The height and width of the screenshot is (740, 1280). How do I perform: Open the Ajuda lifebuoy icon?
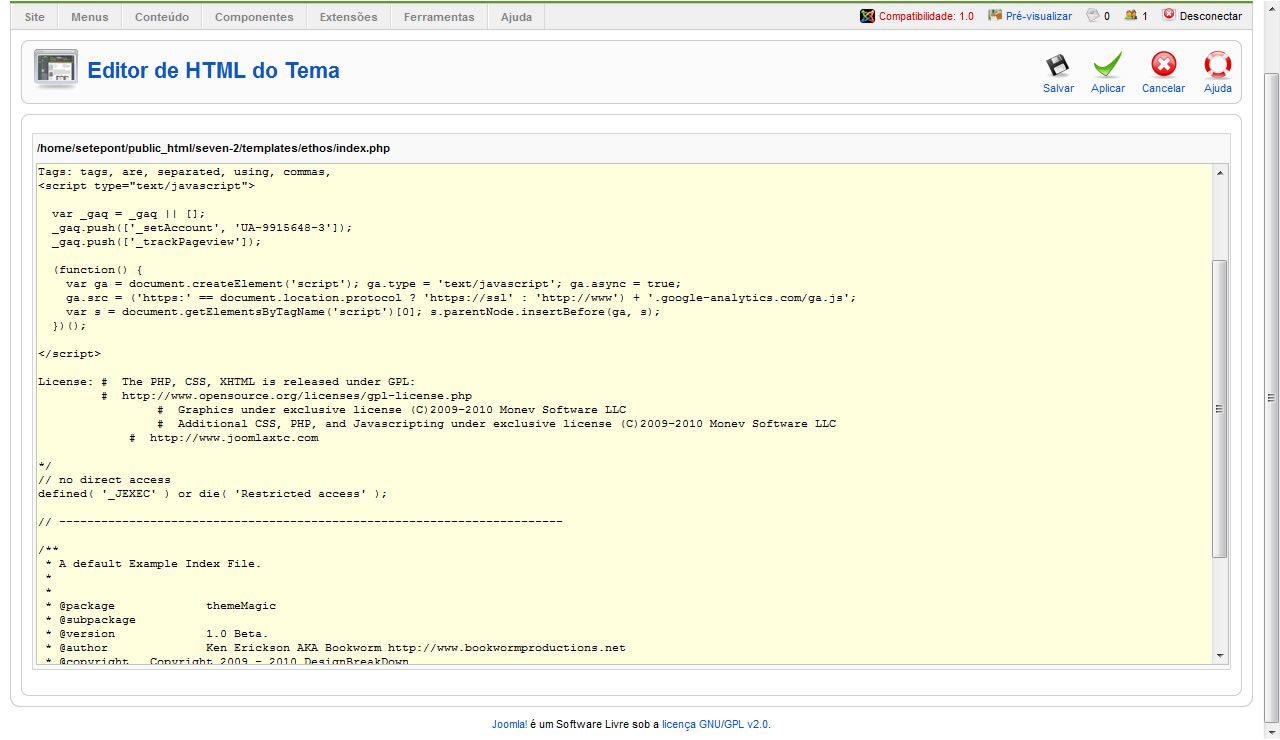coord(1217,65)
